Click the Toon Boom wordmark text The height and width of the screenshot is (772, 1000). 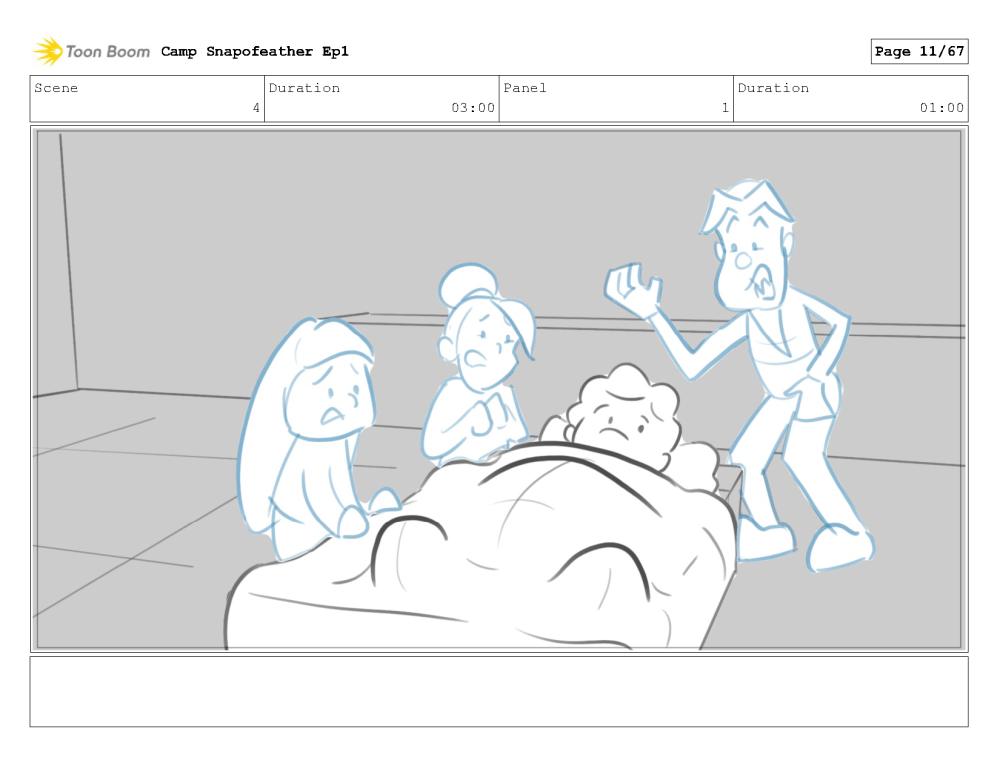(108, 51)
